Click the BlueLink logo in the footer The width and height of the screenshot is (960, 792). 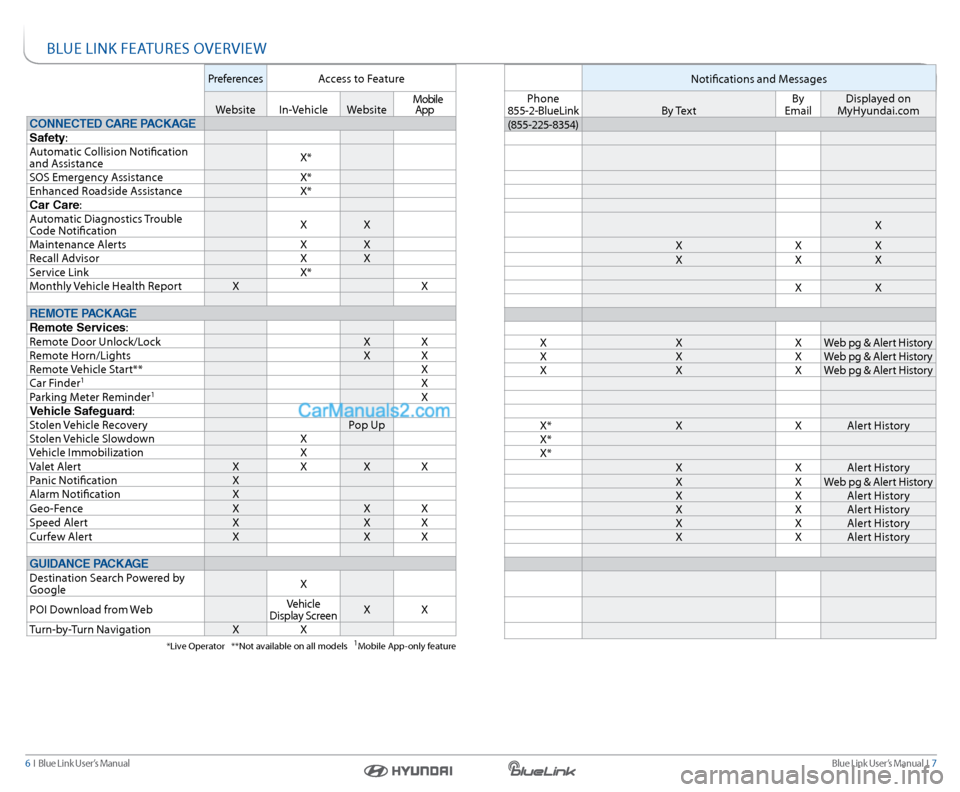tap(541, 769)
